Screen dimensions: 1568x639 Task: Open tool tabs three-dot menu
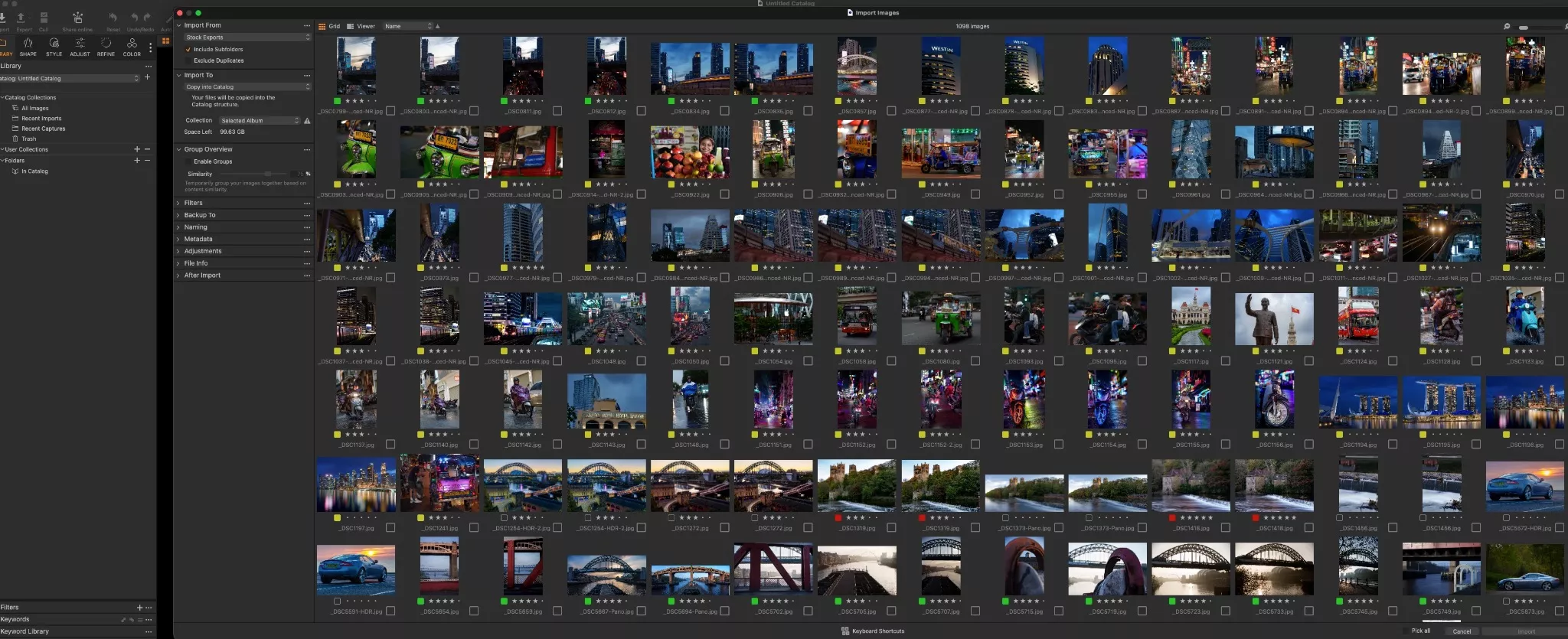click(150, 47)
